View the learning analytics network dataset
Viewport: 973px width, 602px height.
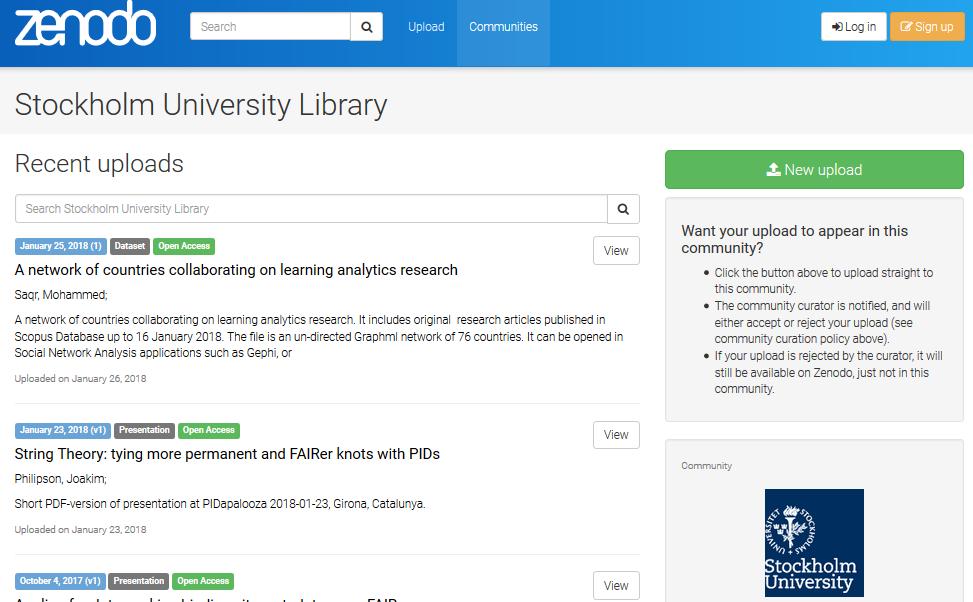pos(616,251)
